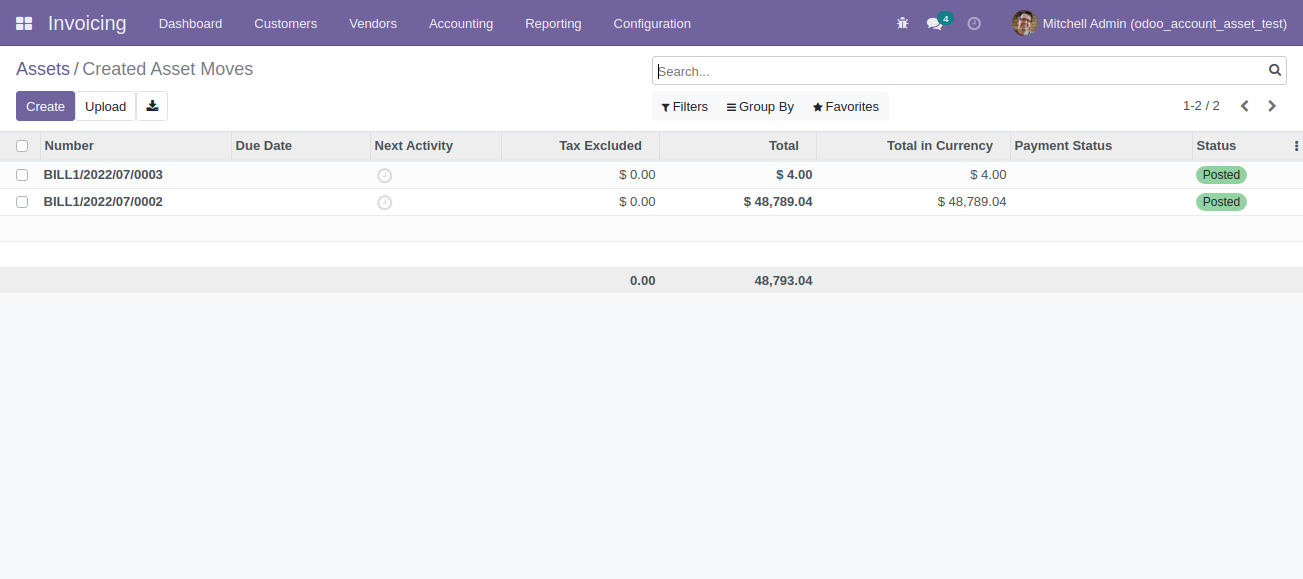This screenshot has width=1303, height=579.
Task: Click Posted badge of BILL1/2022/07/0002
Action: (x=1221, y=202)
